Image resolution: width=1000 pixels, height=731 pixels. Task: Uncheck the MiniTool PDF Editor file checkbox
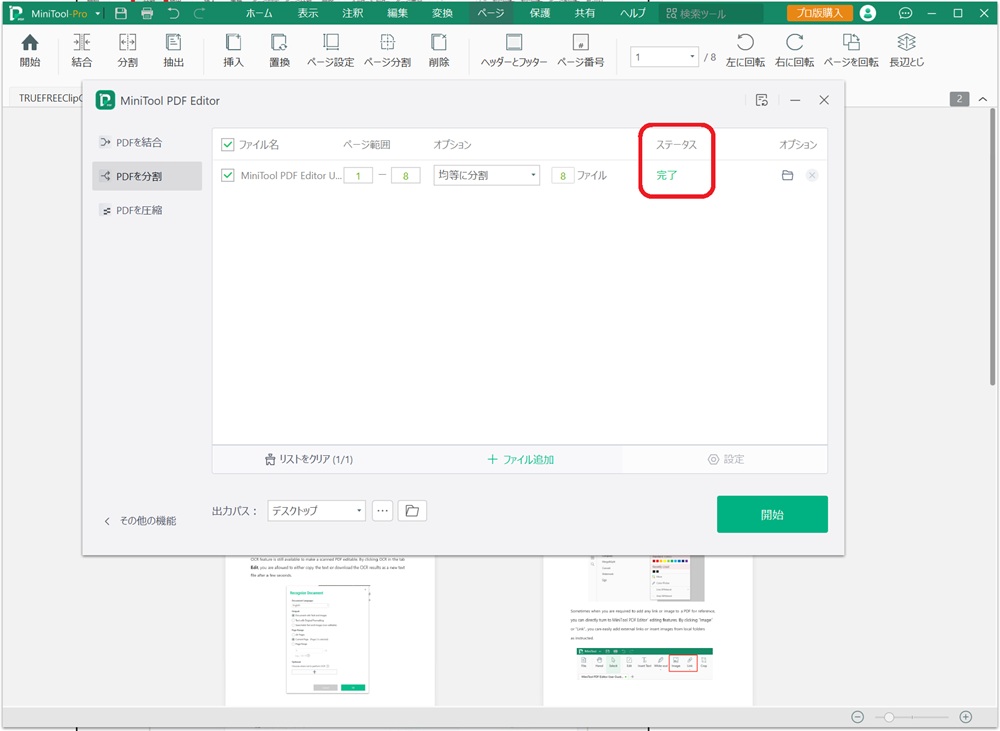click(x=228, y=175)
